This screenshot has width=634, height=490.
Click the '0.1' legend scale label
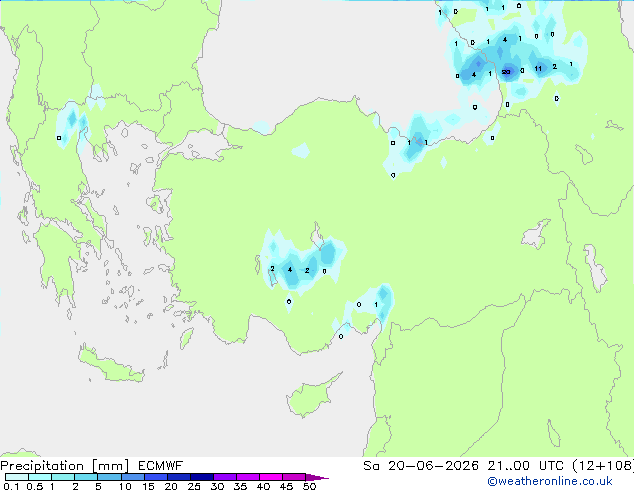[x=11, y=486]
